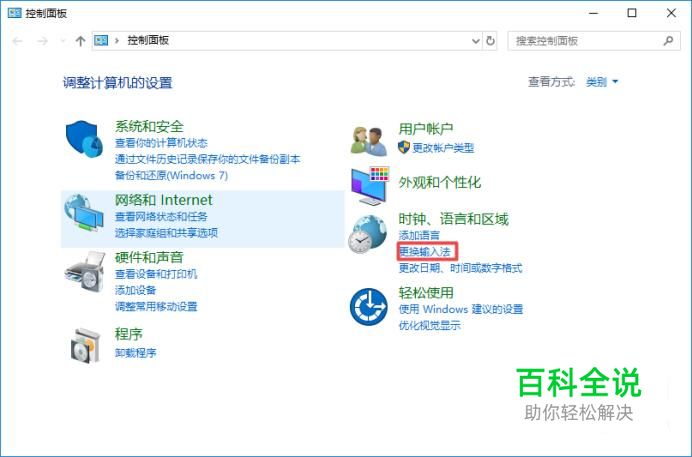Screen dimensions: 692x457
Task: Go up one level with the up arrow
Action: pos(80,41)
